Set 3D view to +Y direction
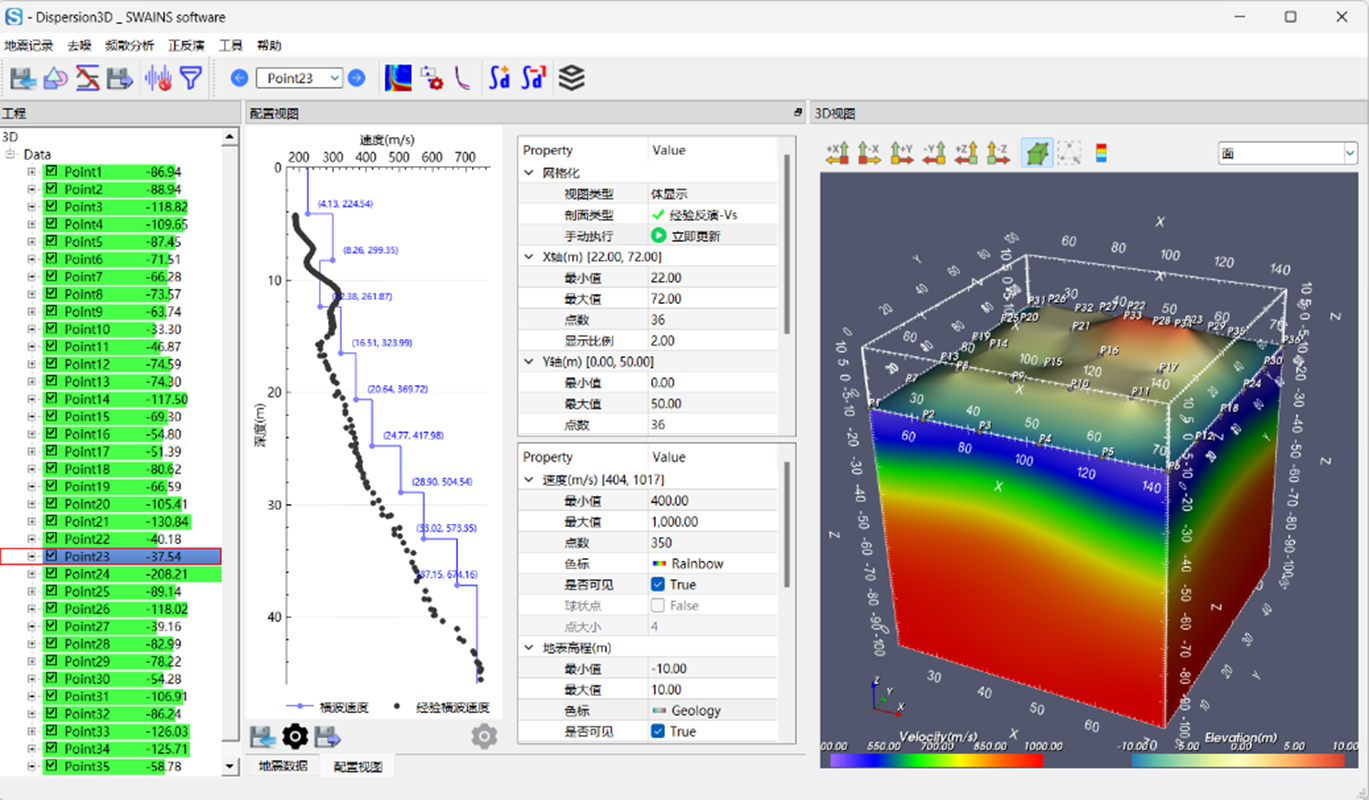The image size is (1369, 800). coord(902,153)
